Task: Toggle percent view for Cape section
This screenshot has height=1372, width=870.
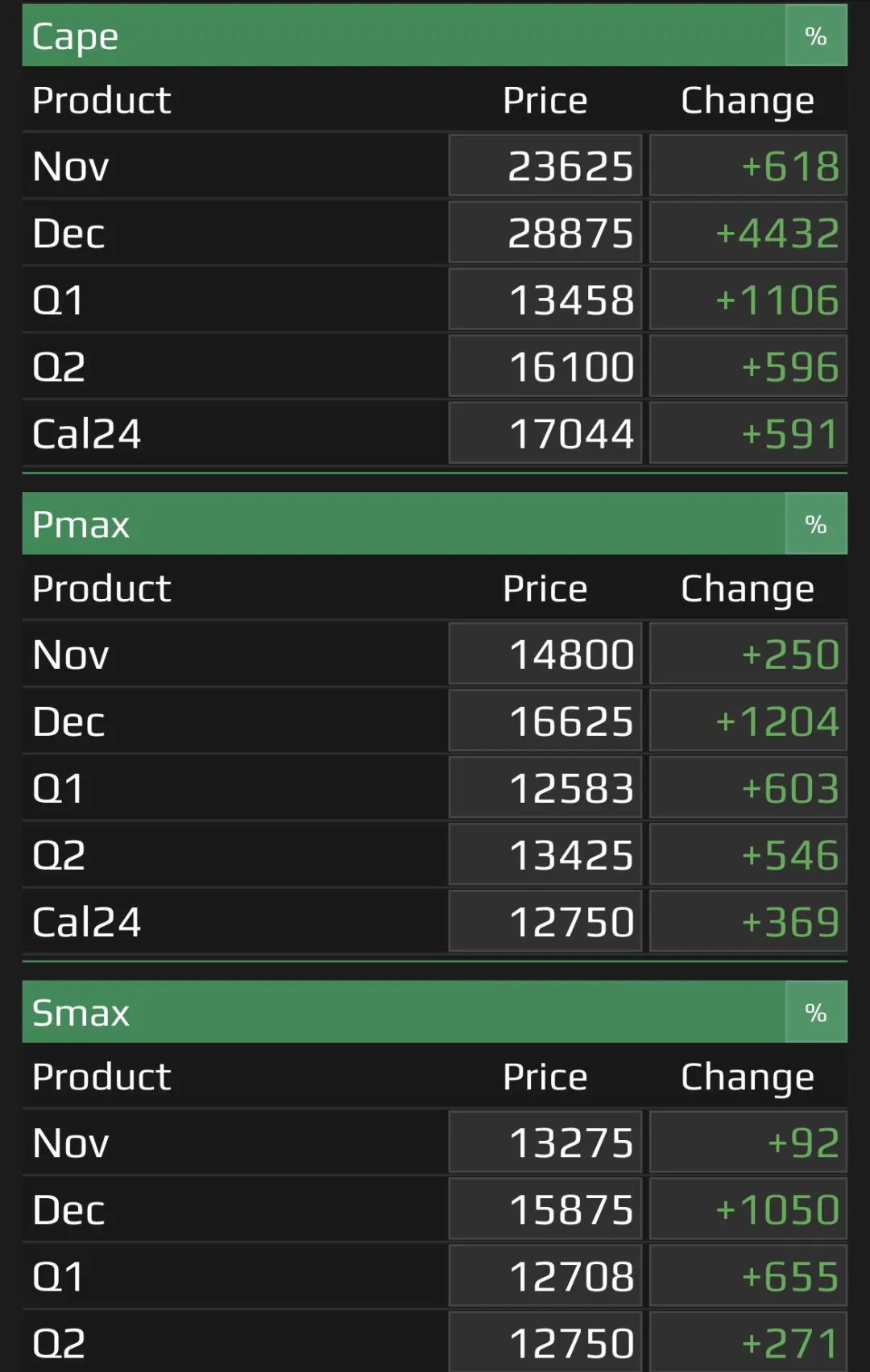Action: [x=816, y=35]
